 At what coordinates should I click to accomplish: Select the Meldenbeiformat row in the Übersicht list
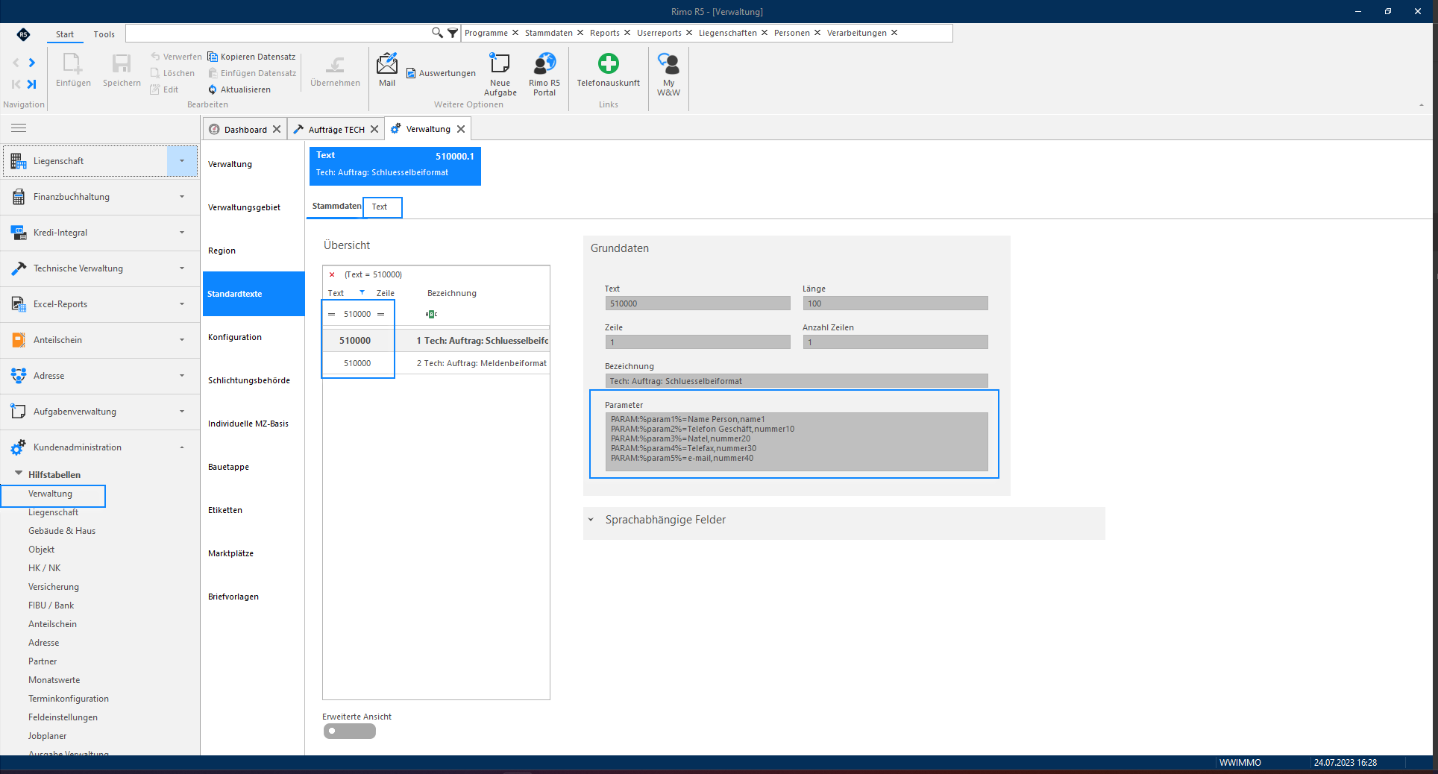click(x=436, y=363)
